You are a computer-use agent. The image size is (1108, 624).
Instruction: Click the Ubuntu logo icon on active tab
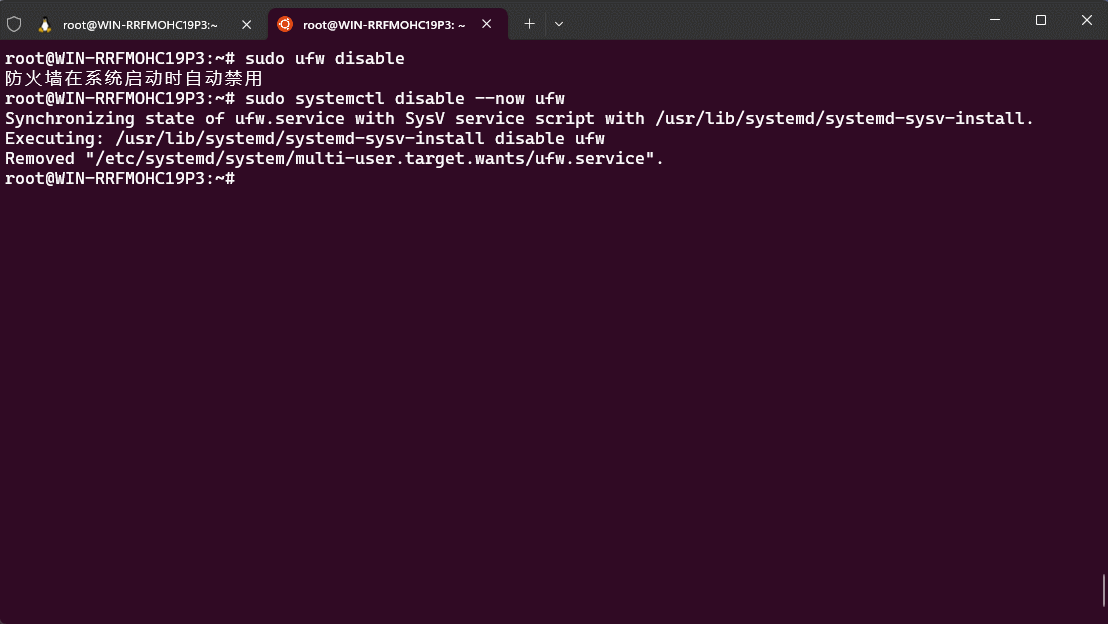285,24
